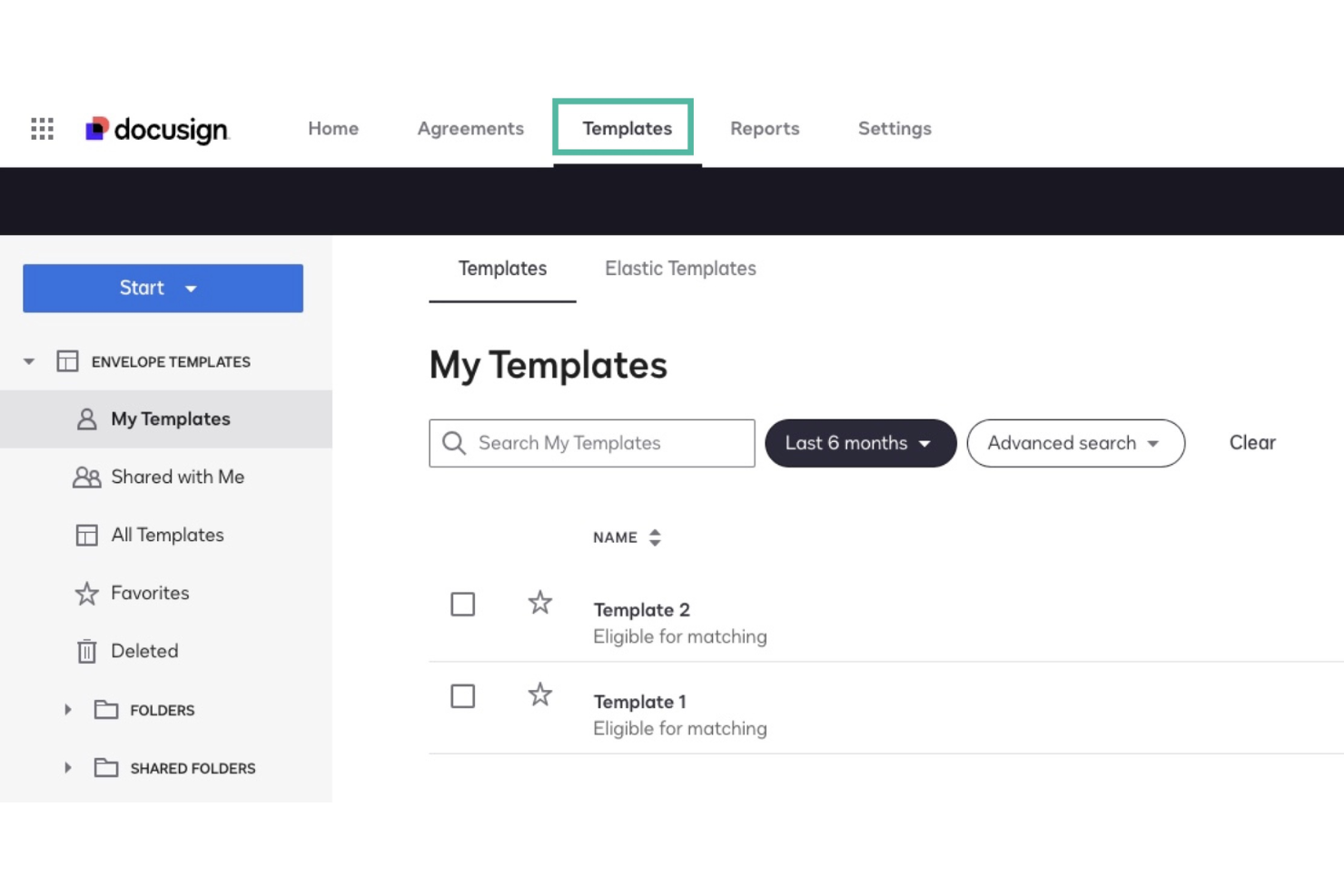Focus the Search My Templates field
This screenshot has height=896, width=1344.
click(592, 443)
